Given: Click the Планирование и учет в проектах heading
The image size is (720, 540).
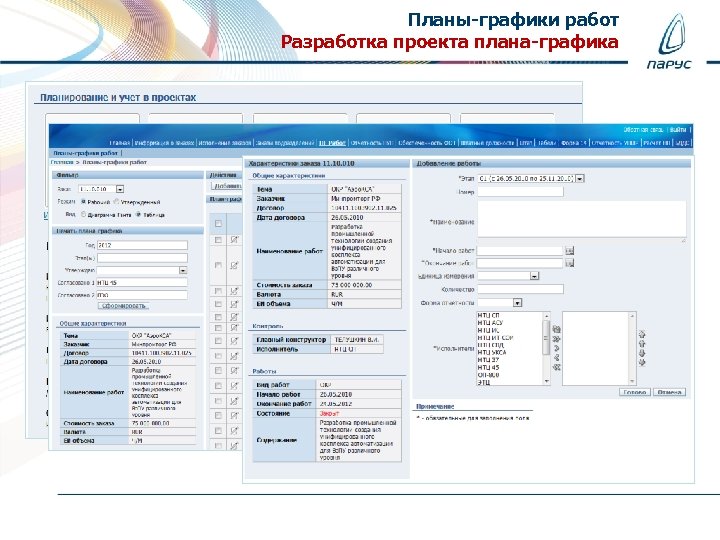Looking at the screenshot, I should click(x=118, y=98).
